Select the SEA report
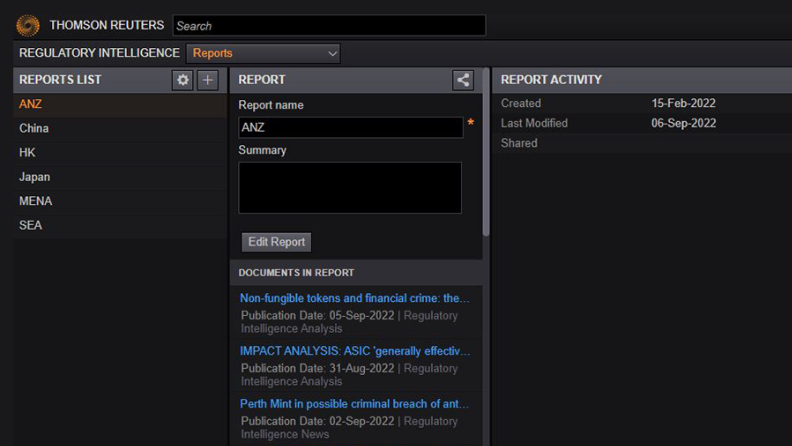The height and width of the screenshot is (446, 792). [x=120, y=225]
